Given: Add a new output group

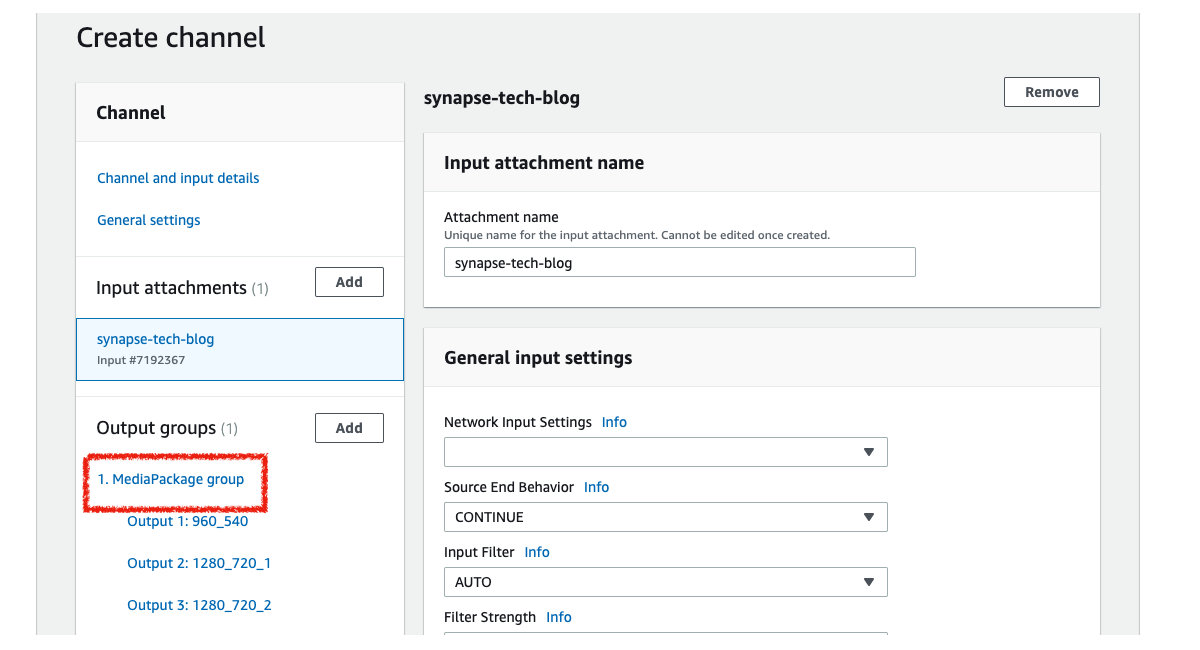Looking at the screenshot, I should click(349, 428).
